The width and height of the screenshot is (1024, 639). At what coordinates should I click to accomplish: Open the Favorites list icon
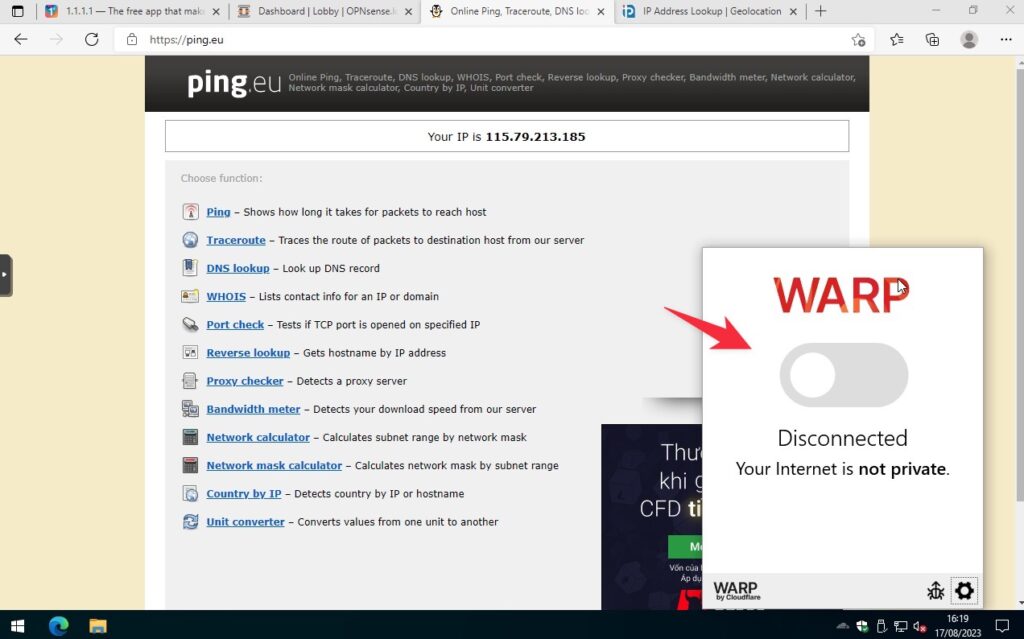point(897,39)
